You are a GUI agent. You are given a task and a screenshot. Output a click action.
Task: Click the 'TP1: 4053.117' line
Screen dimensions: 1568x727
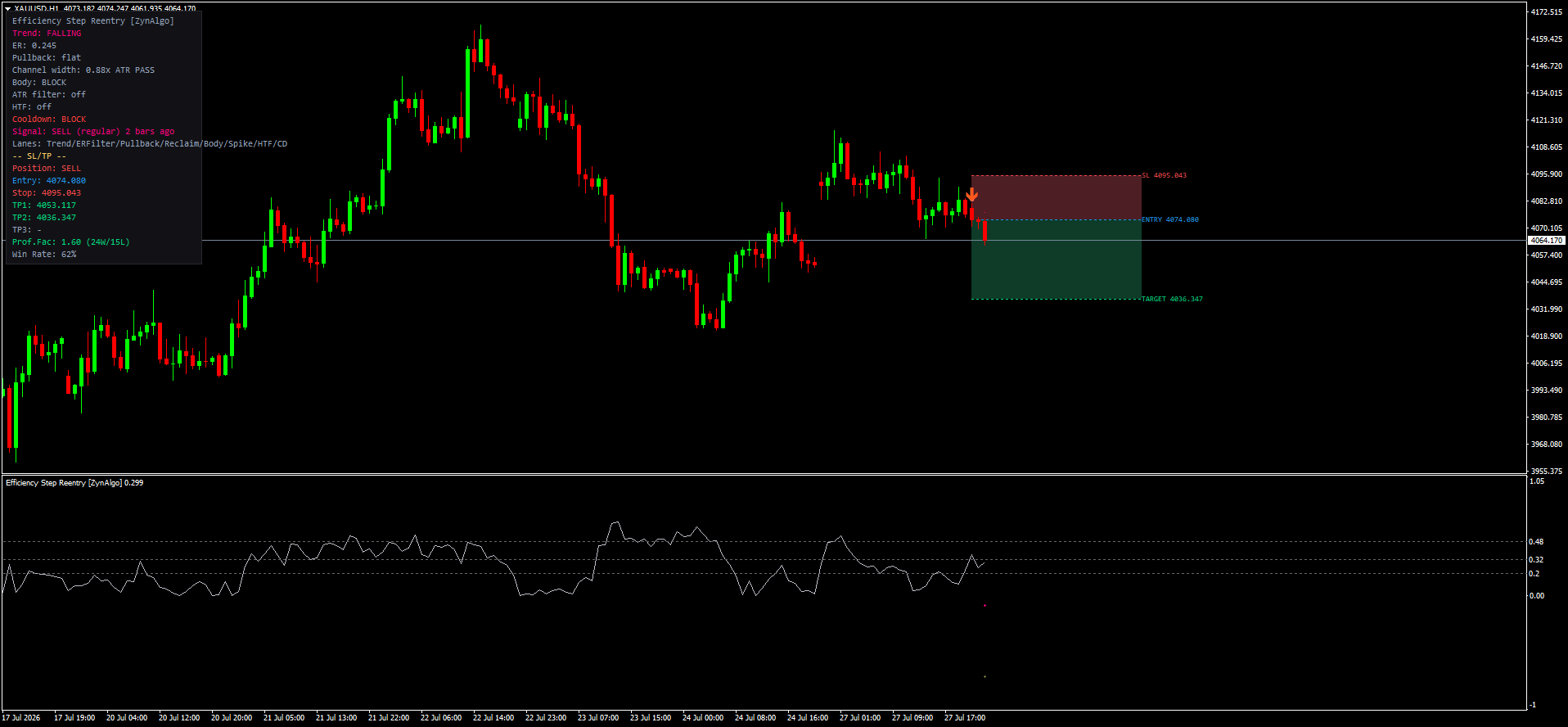point(44,205)
